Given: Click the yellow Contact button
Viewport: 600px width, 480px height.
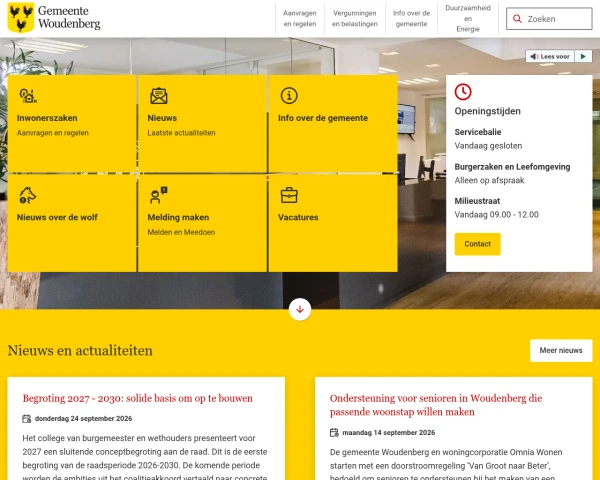Looking at the screenshot, I should pyautogui.click(x=477, y=244).
